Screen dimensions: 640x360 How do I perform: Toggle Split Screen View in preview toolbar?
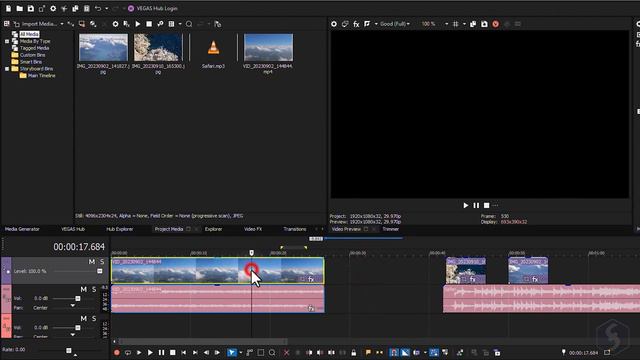click(367, 24)
